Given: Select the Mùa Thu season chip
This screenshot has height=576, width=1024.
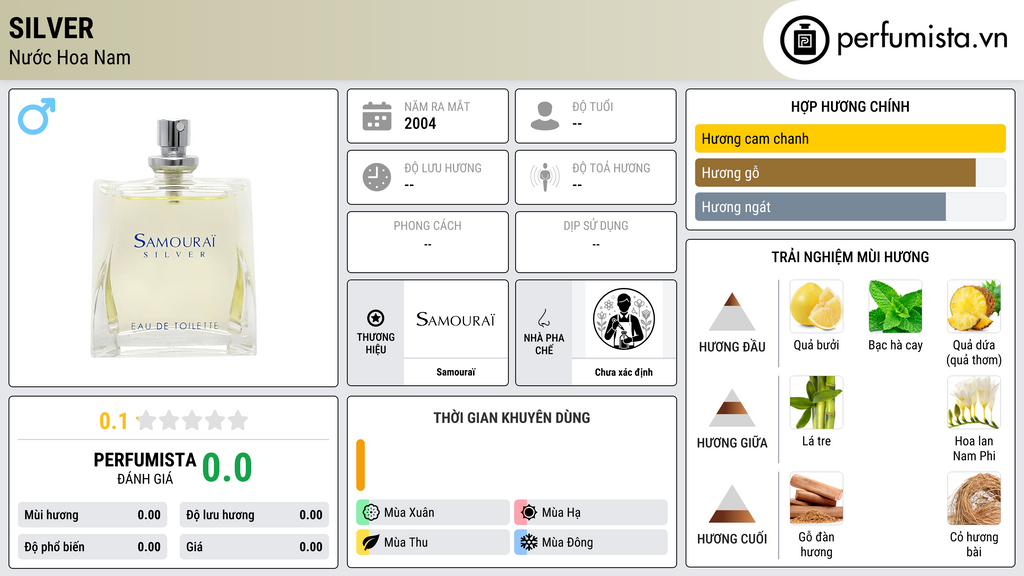Looking at the screenshot, I should [433, 542].
